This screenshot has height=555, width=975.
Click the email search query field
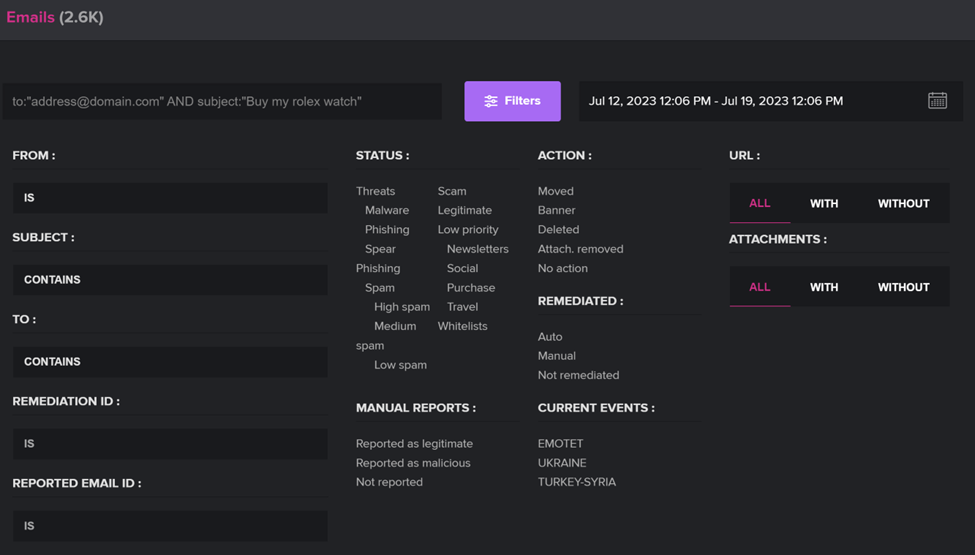222,101
